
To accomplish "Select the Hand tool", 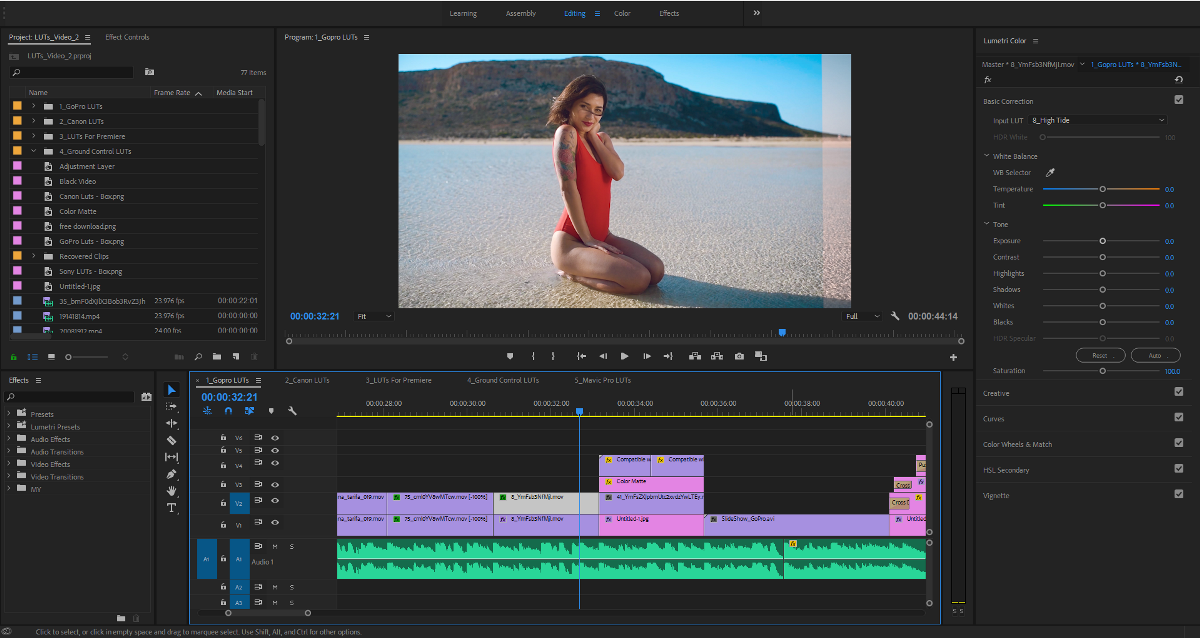I will (x=171, y=491).
